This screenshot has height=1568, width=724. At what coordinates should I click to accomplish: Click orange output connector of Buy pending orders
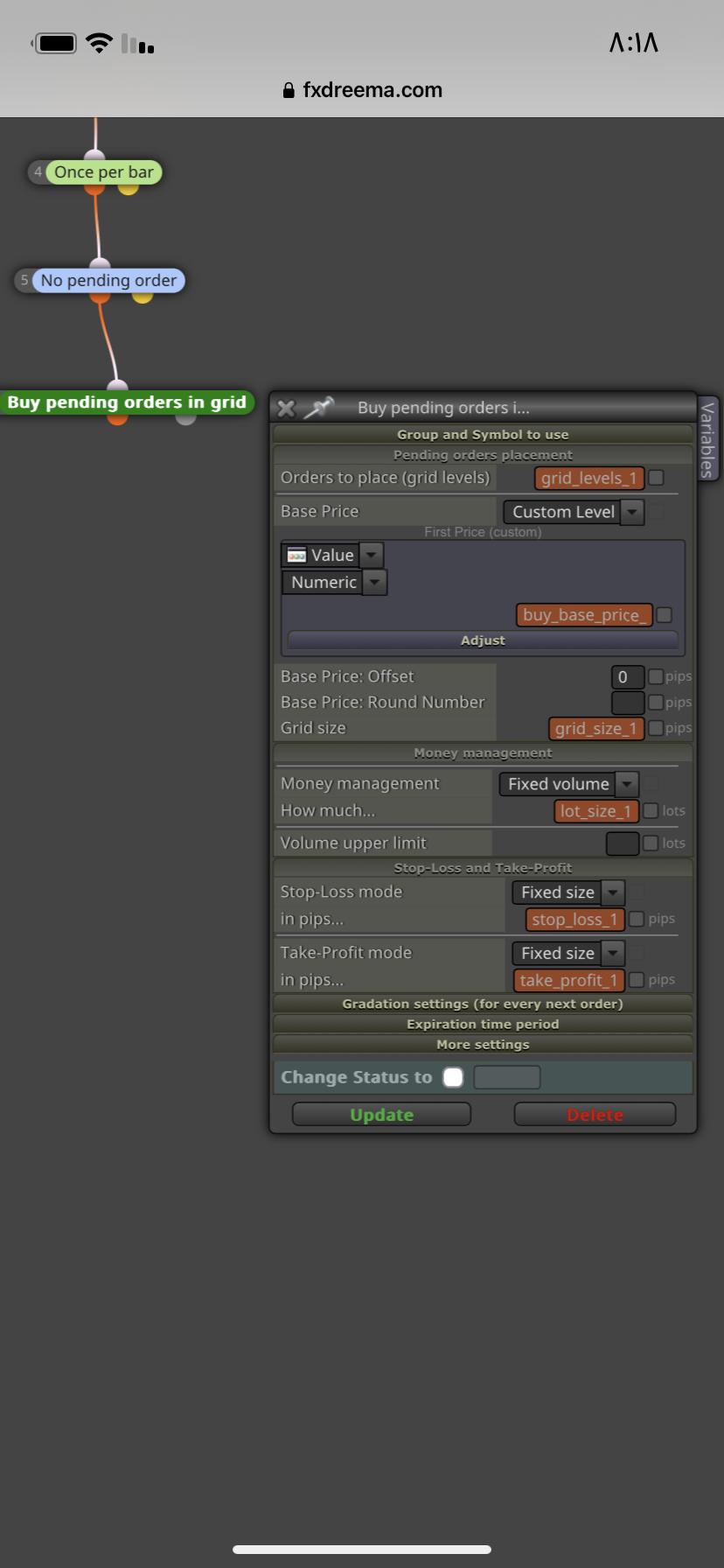pyautogui.click(x=117, y=418)
